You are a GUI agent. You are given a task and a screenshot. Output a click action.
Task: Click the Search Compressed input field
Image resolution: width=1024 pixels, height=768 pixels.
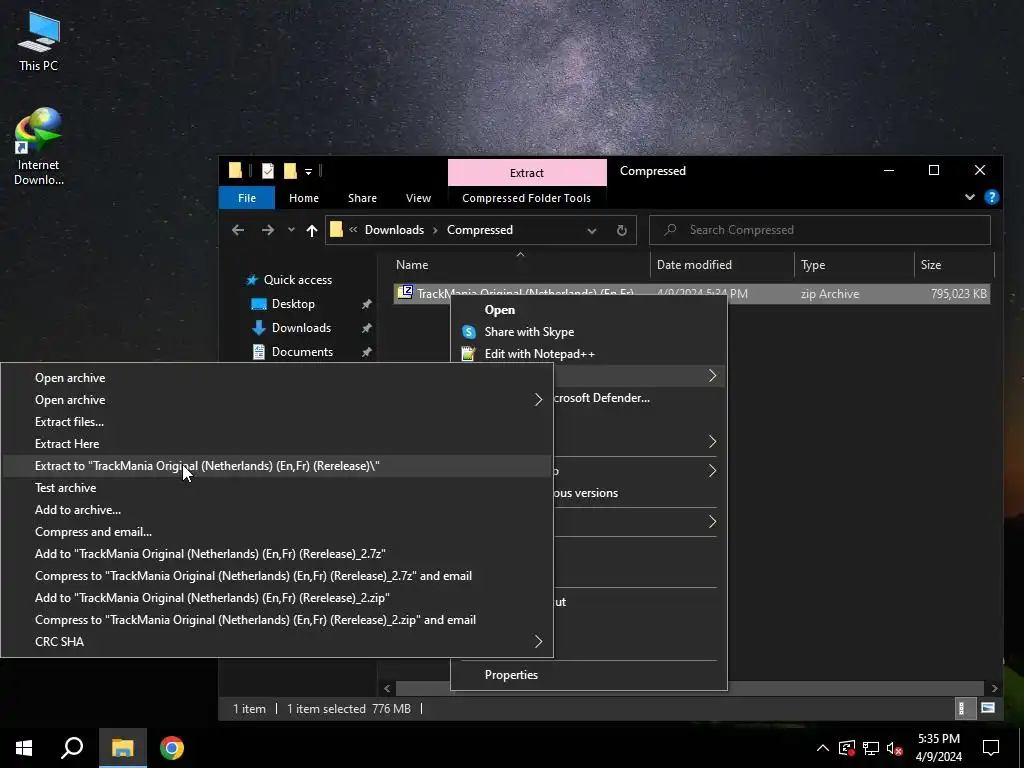tap(820, 230)
